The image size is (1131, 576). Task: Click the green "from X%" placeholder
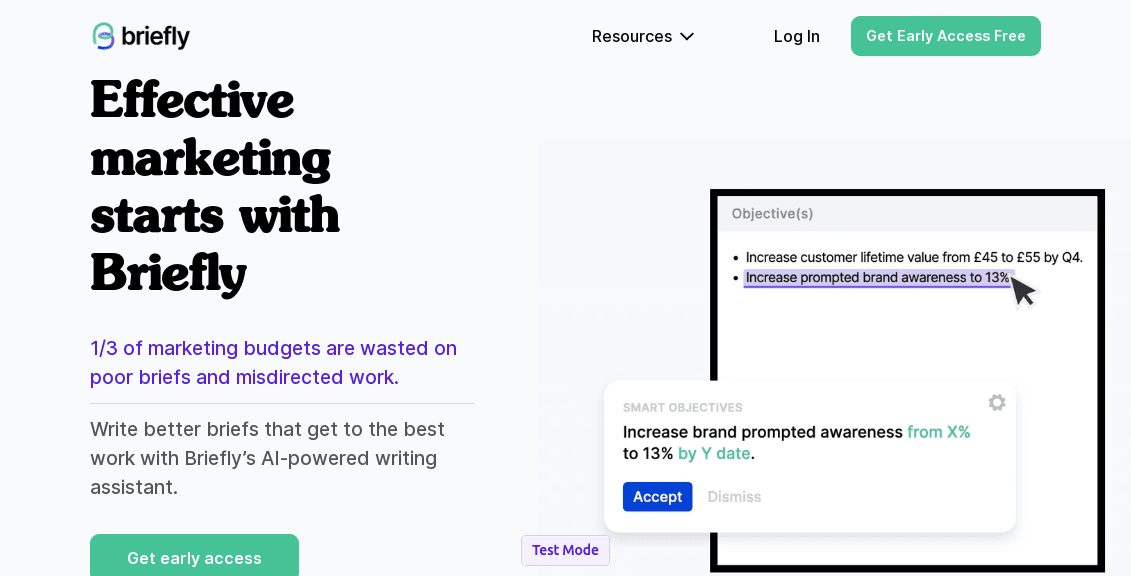tap(938, 432)
